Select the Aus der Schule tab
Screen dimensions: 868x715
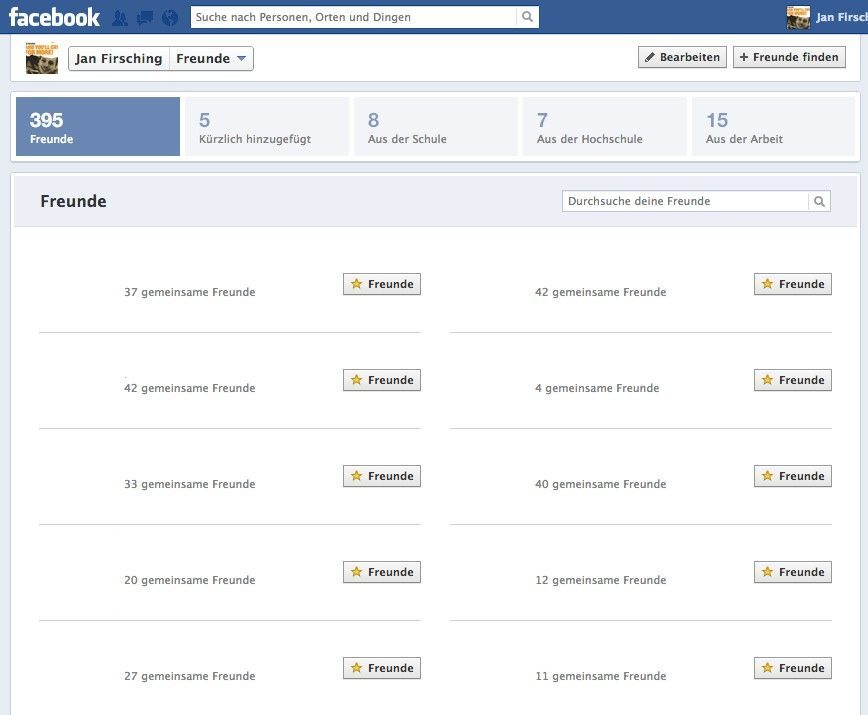tap(436, 127)
